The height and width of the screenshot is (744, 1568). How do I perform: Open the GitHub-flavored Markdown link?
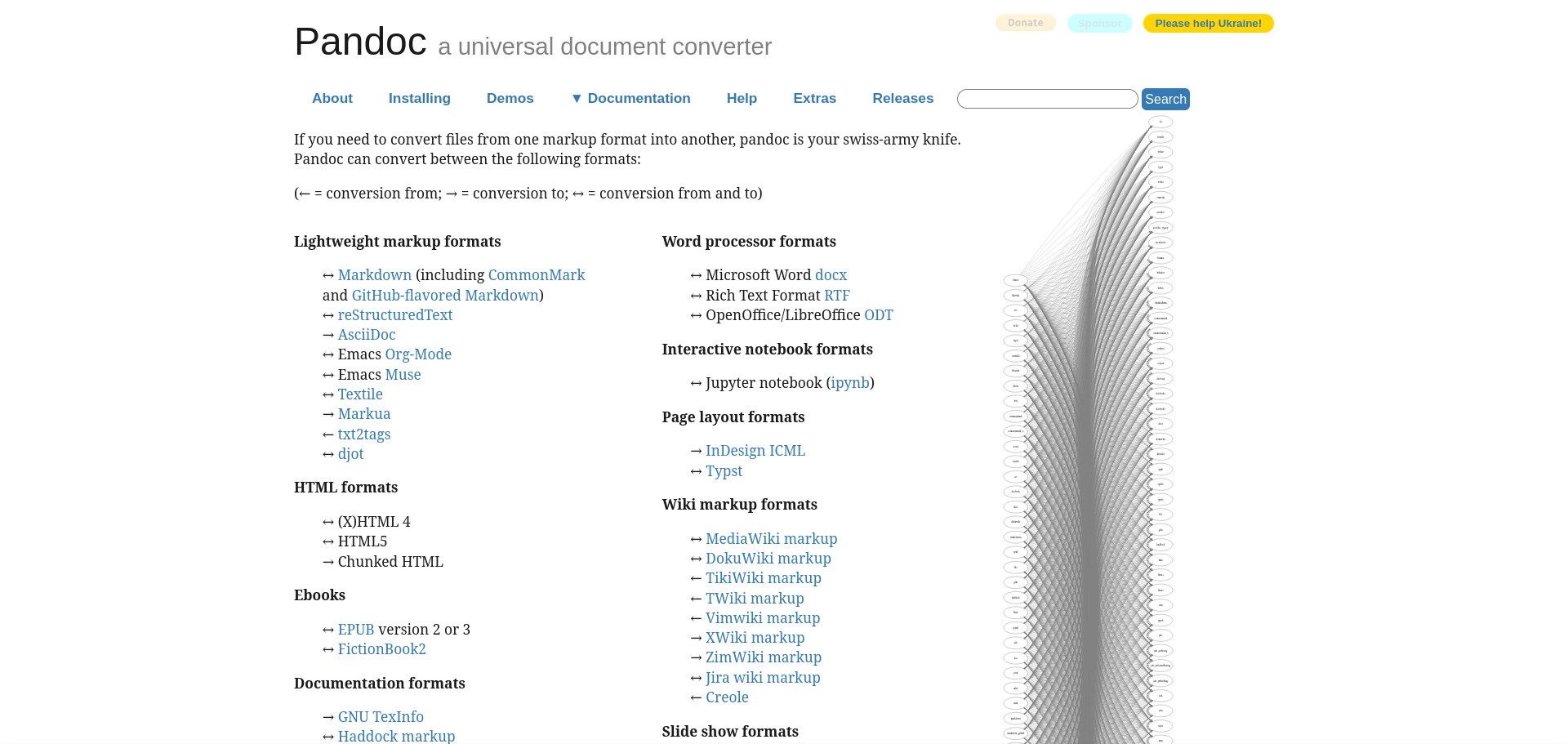(445, 296)
